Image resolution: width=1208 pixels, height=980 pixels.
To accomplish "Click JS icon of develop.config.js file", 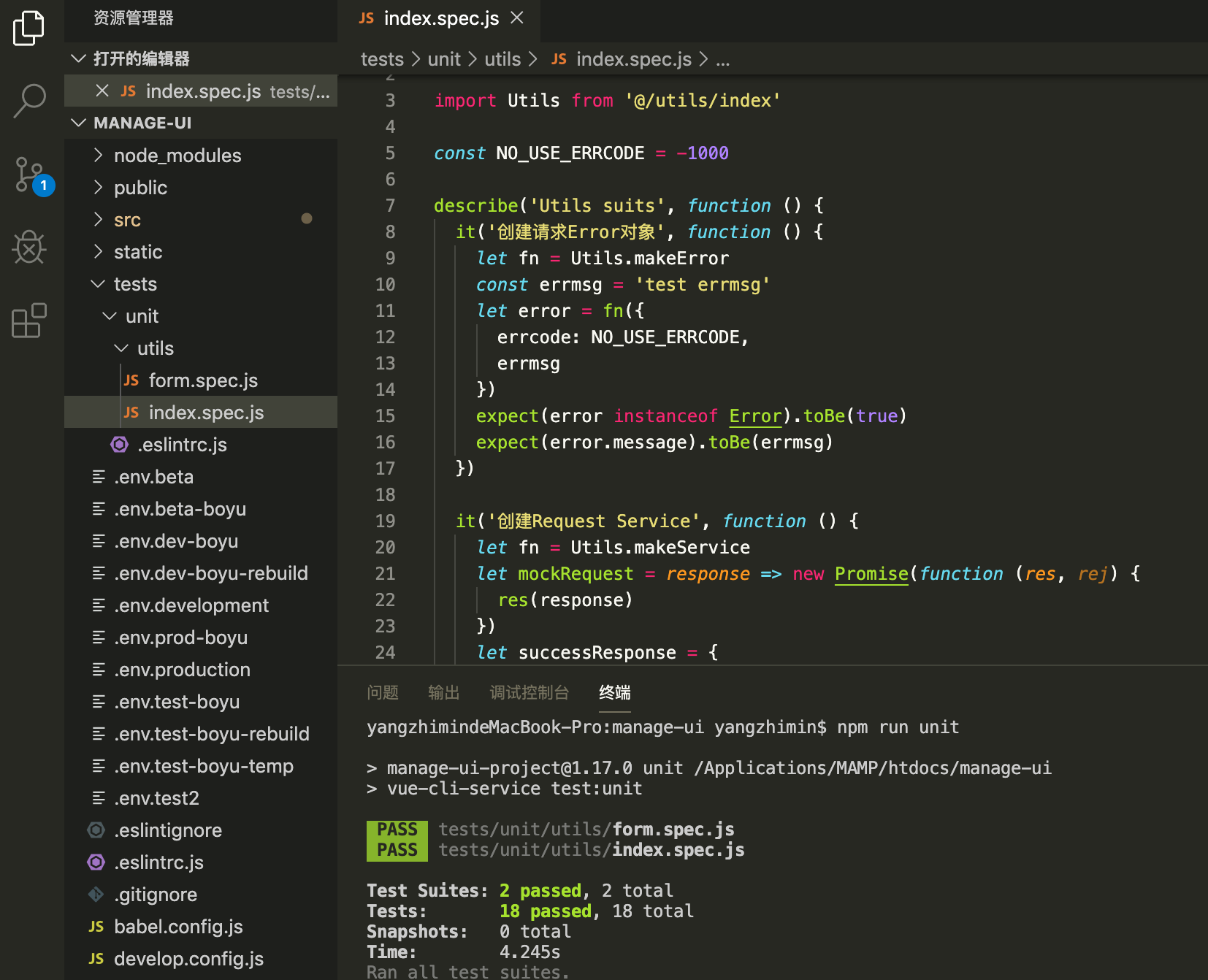I will pos(96,959).
